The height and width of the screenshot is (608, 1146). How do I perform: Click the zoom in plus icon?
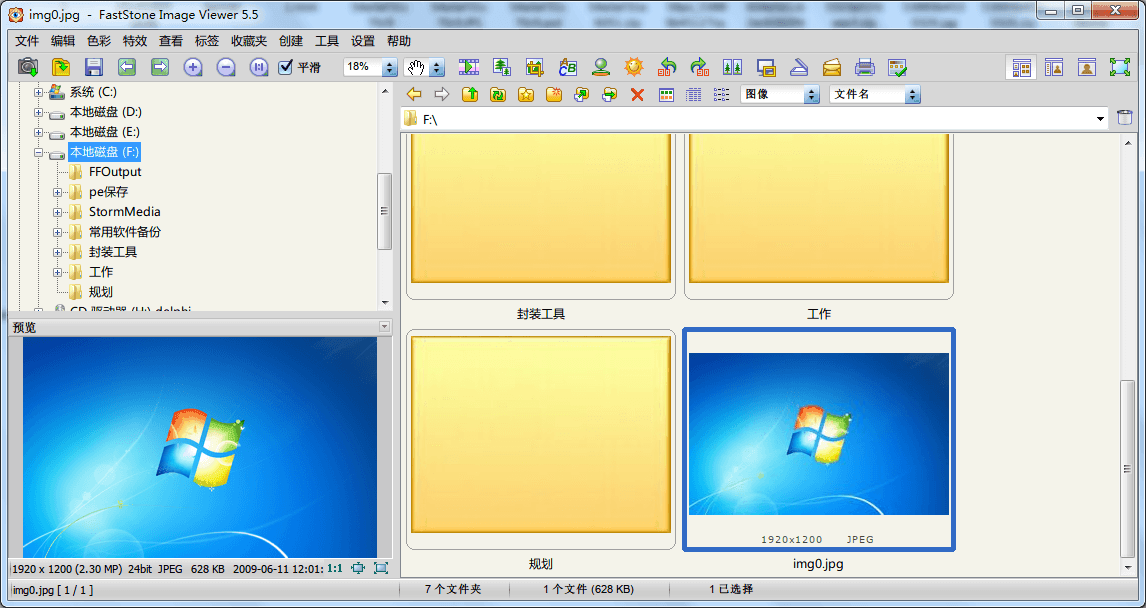pos(193,67)
